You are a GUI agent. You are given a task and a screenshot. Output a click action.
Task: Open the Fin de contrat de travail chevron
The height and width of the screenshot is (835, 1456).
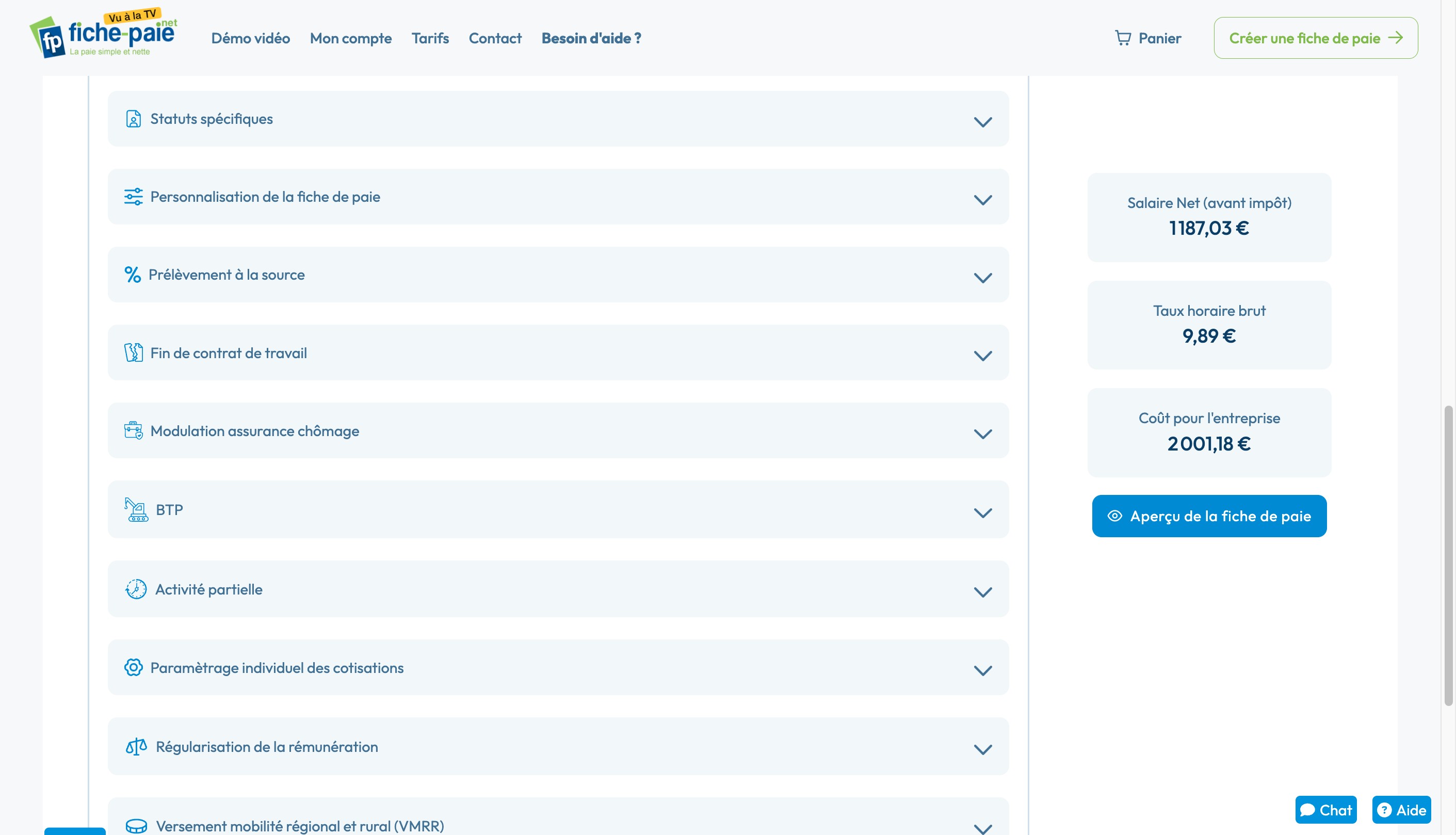tap(982, 356)
